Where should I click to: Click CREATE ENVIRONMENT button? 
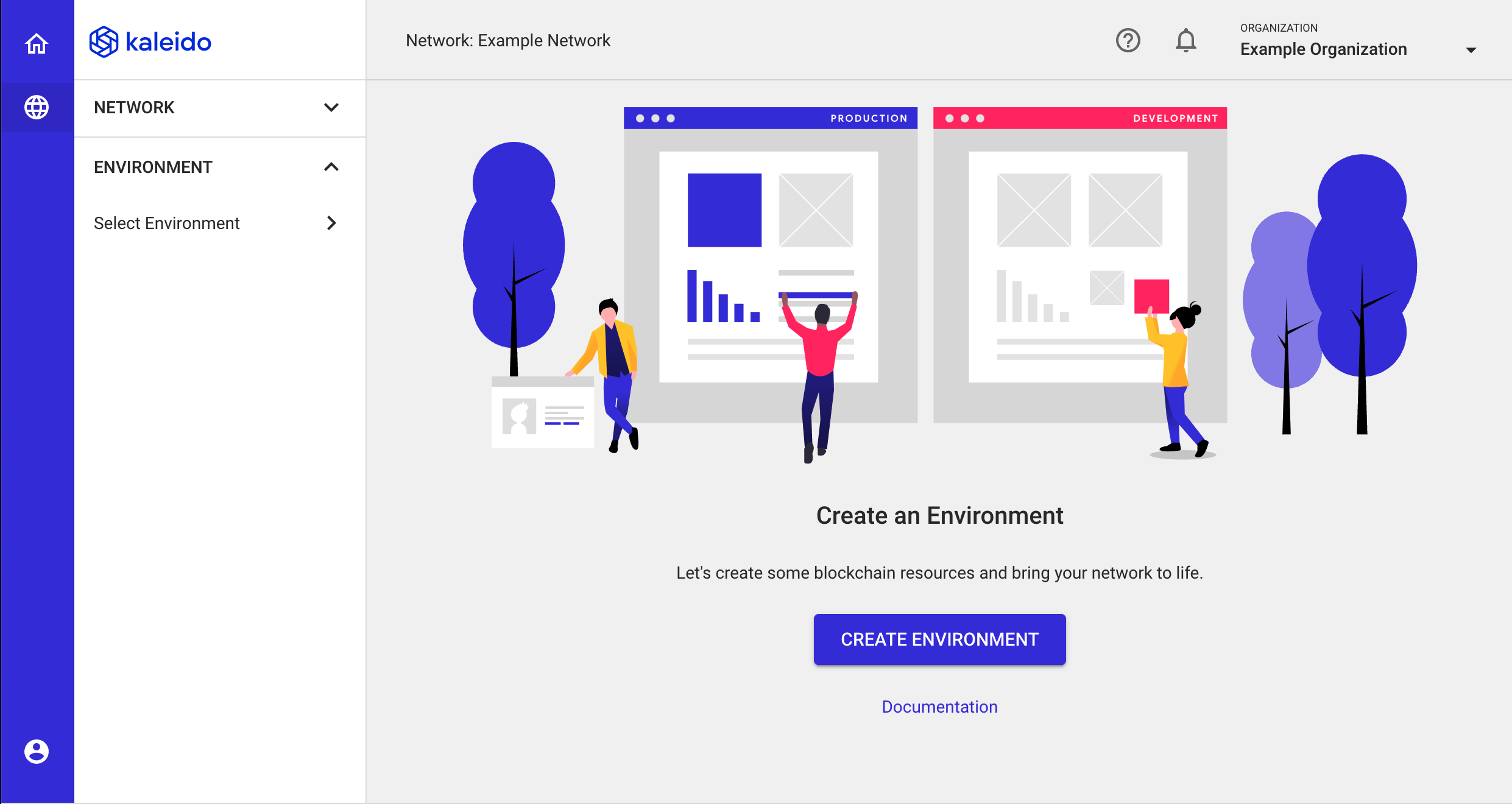click(x=939, y=639)
